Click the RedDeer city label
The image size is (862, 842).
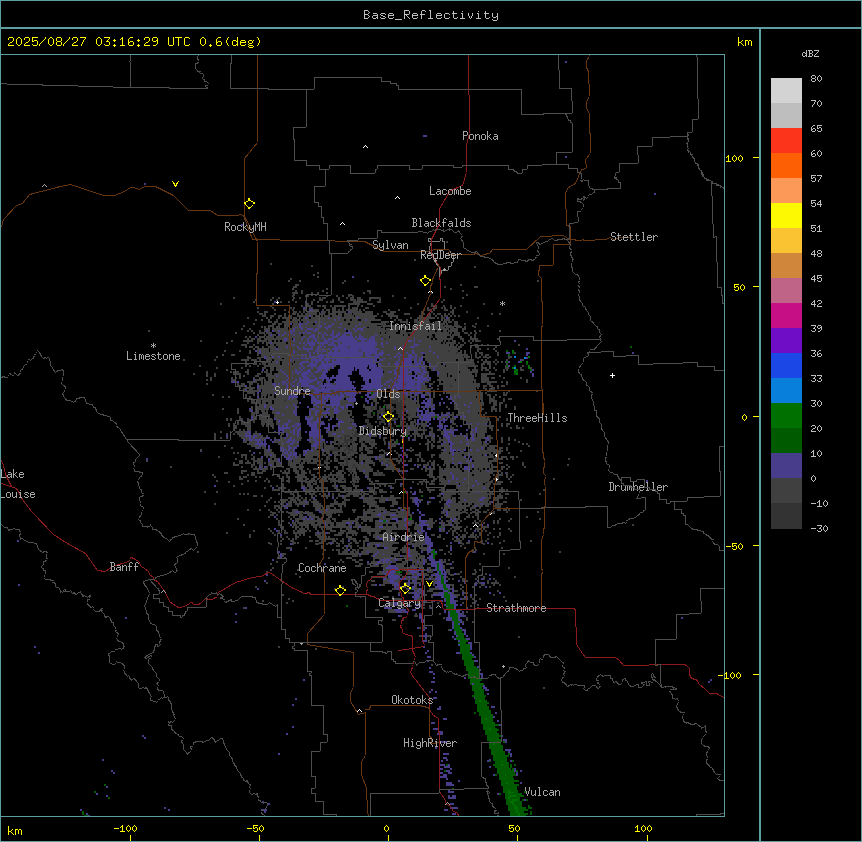tap(441, 255)
